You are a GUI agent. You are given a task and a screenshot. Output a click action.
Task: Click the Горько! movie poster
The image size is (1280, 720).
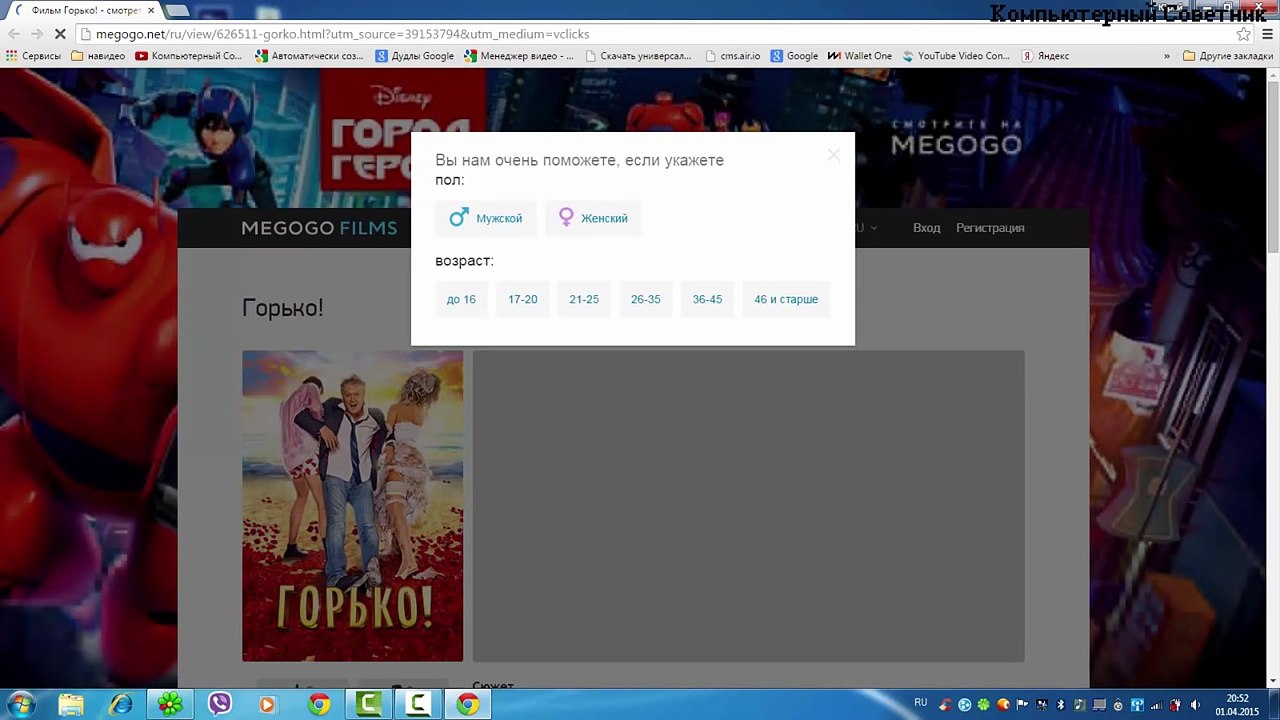[353, 506]
